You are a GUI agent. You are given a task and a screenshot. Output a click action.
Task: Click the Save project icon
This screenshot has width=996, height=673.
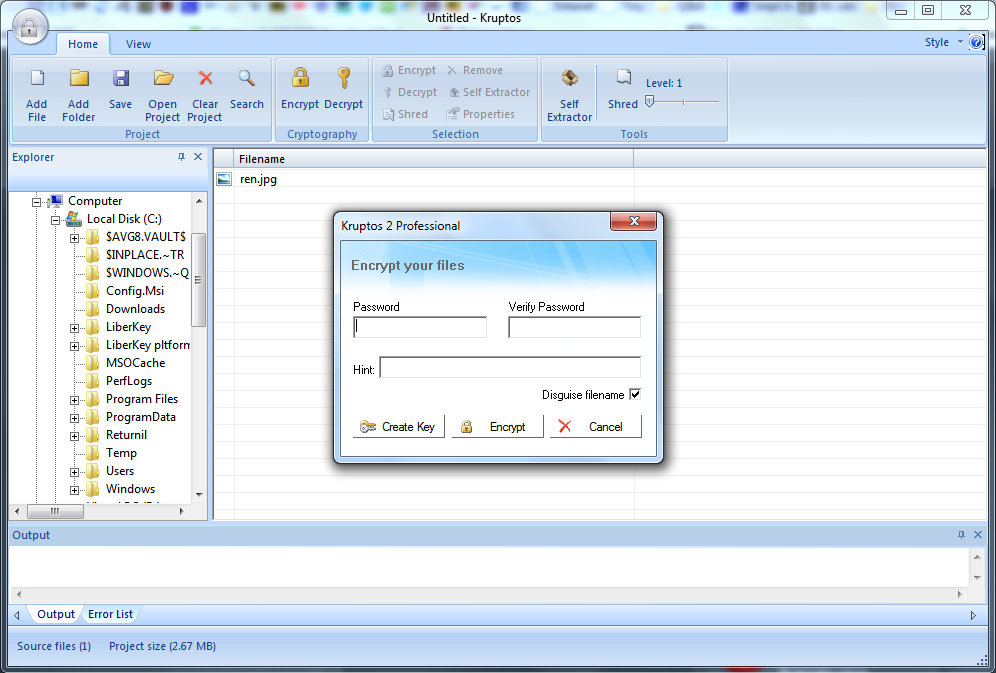tap(121, 79)
